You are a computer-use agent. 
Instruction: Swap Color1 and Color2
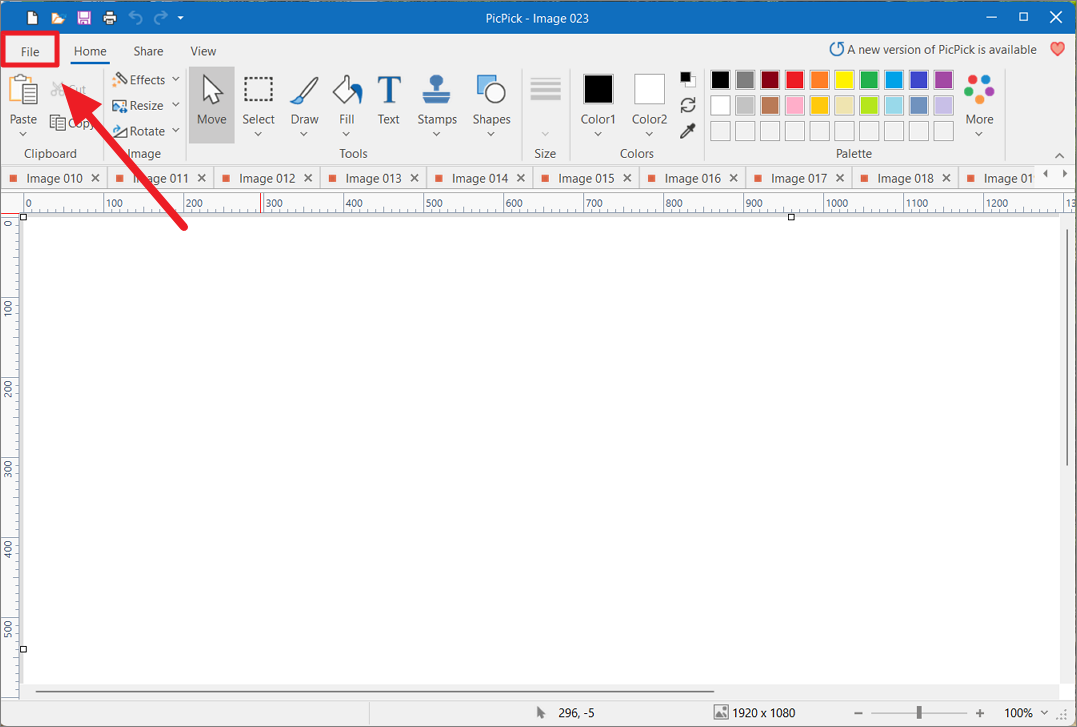pos(688,105)
